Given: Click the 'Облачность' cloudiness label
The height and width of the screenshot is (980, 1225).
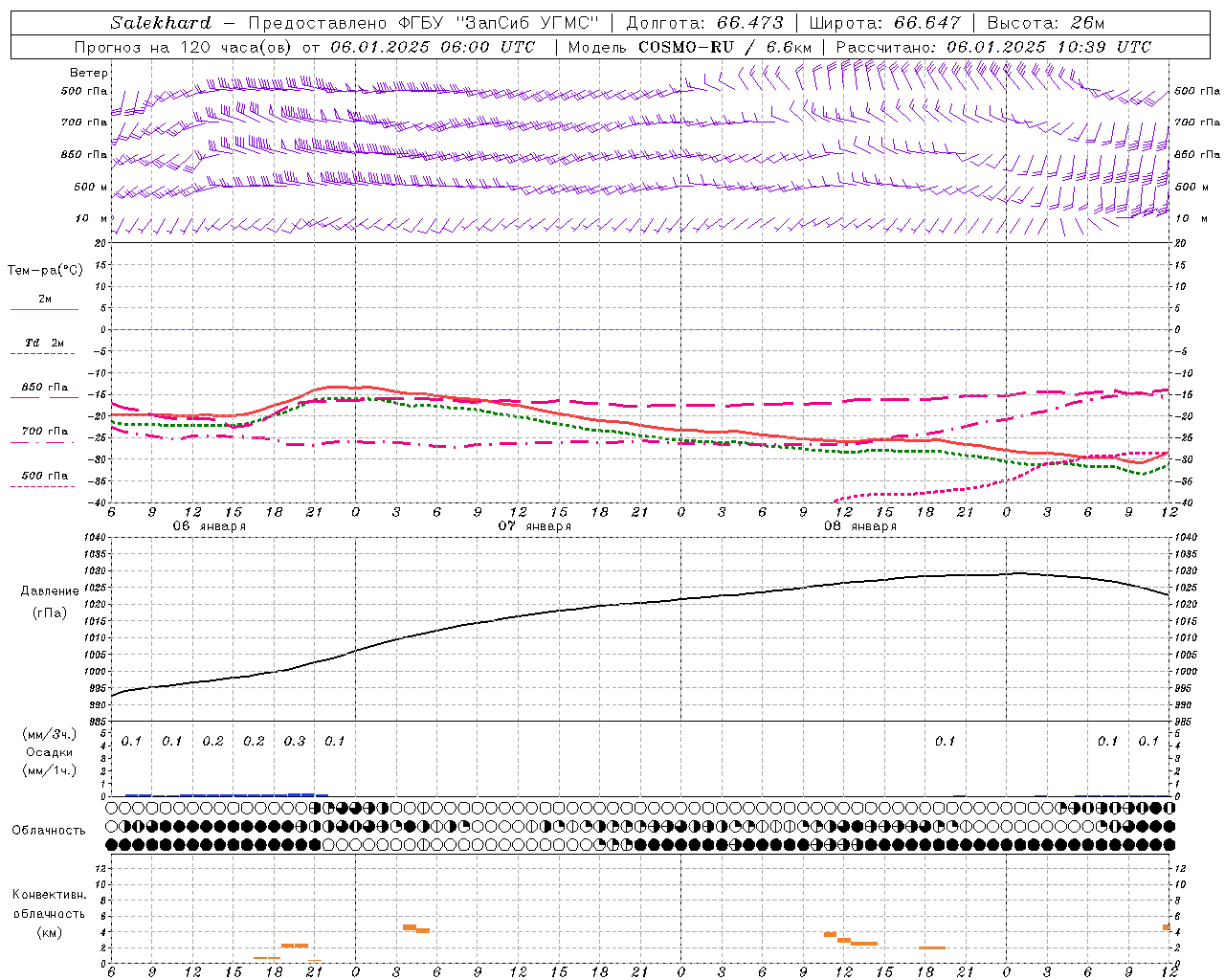Looking at the screenshot, I should [x=49, y=831].
